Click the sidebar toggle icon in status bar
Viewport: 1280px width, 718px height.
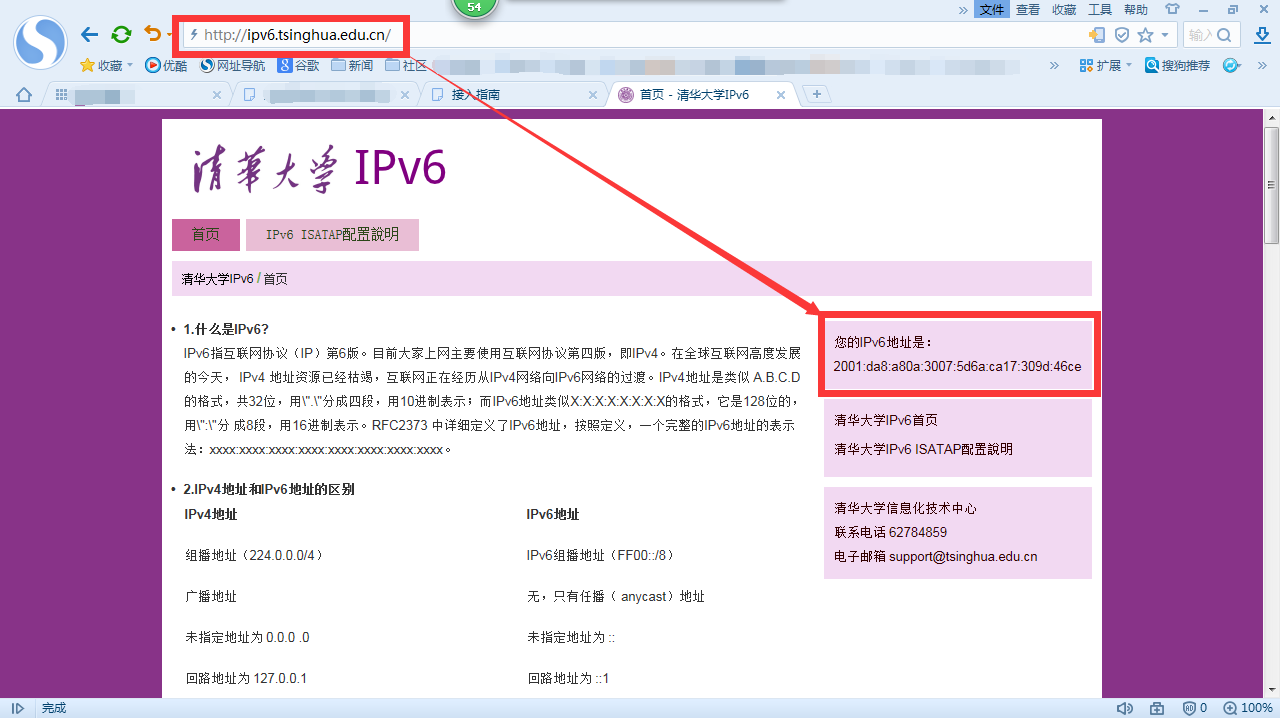[18, 708]
